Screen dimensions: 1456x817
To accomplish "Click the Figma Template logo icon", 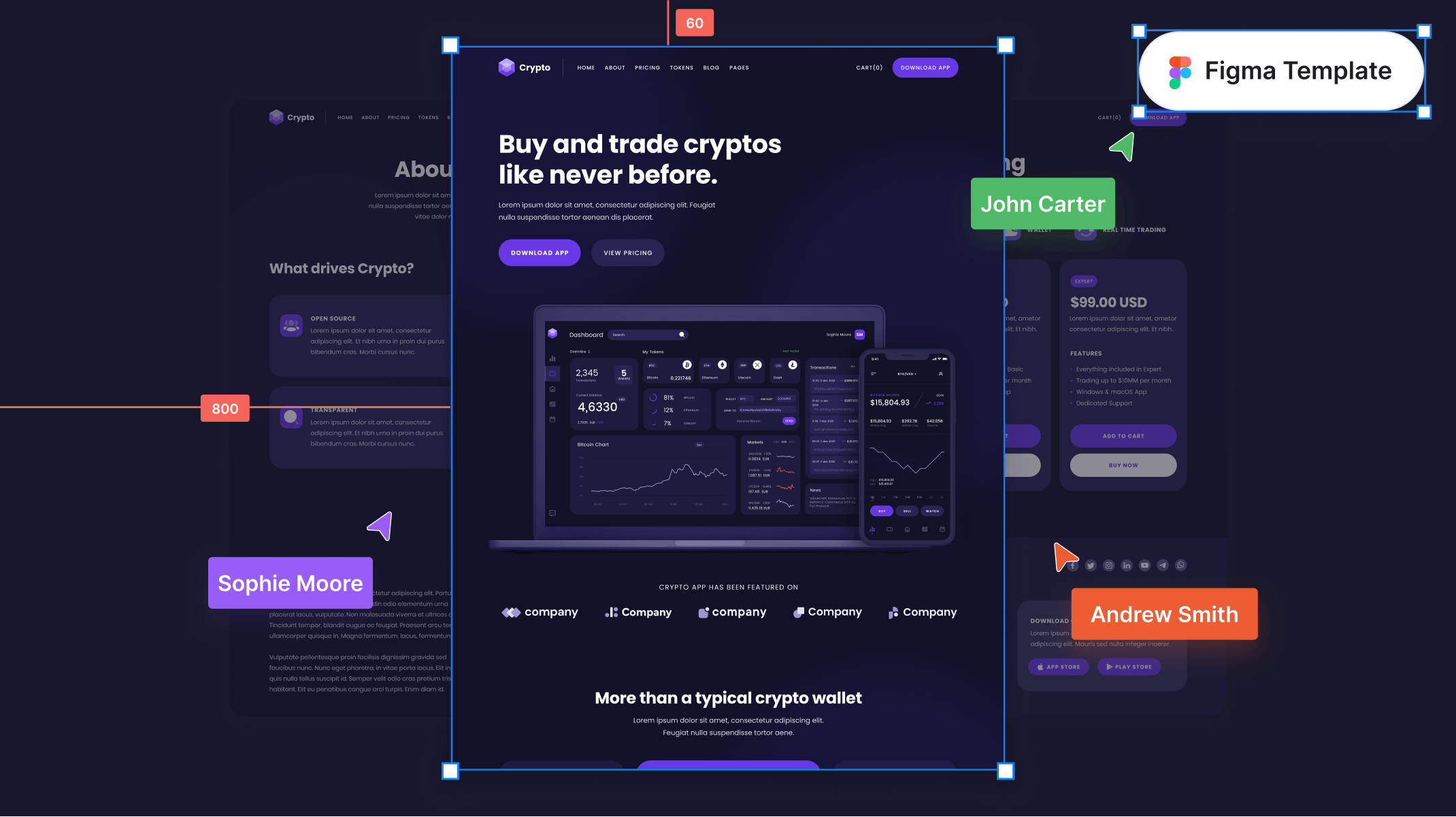I will (x=1179, y=70).
